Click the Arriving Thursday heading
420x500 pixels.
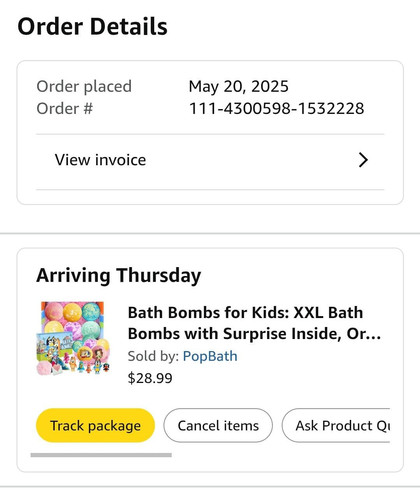coord(119,276)
